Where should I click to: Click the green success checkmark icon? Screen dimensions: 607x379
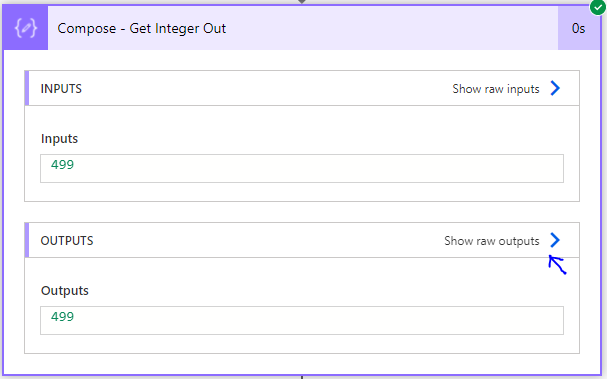(598, 7)
